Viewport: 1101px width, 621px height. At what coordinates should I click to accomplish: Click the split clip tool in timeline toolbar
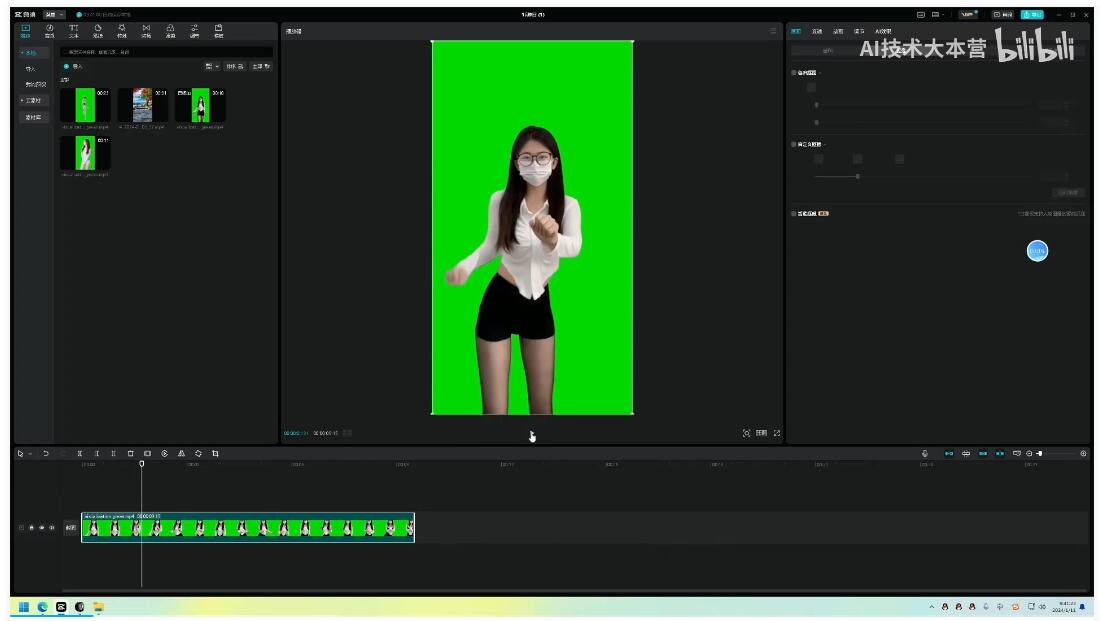pos(80,454)
